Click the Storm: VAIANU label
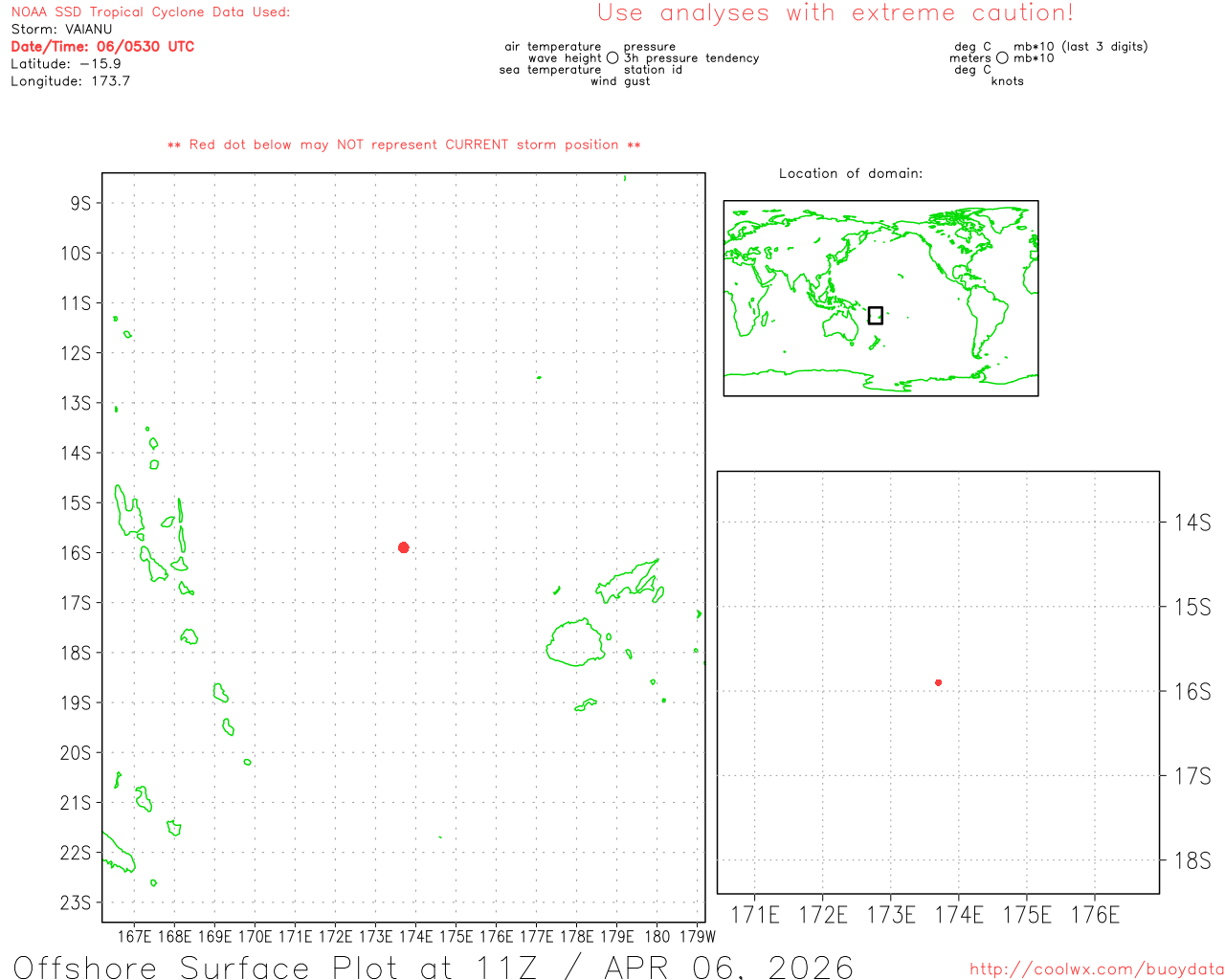The height and width of the screenshot is (980, 1225). [x=61, y=30]
